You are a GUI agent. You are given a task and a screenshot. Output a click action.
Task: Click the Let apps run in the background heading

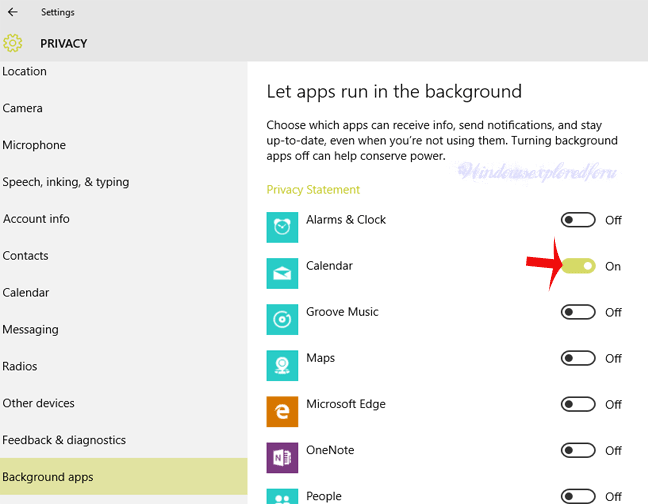(394, 92)
